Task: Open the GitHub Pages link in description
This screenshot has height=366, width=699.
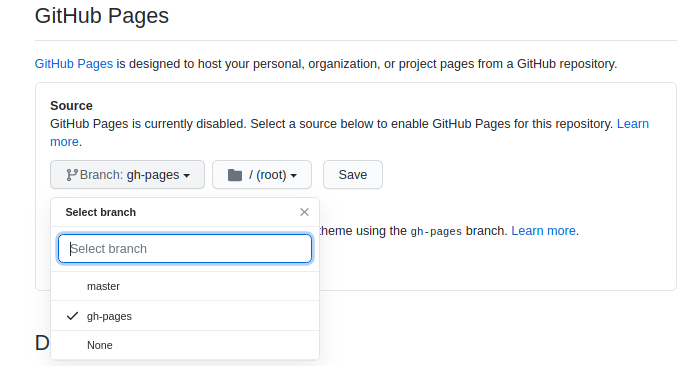Action: click(74, 64)
